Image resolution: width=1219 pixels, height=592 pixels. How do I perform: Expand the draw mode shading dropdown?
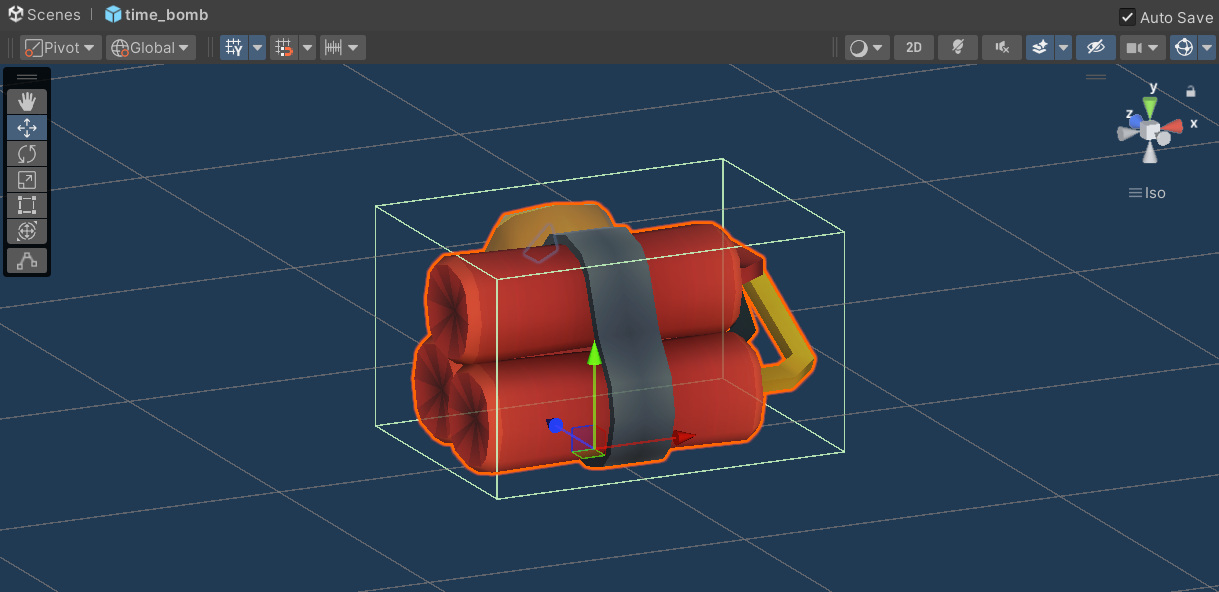tap(866, 48)
